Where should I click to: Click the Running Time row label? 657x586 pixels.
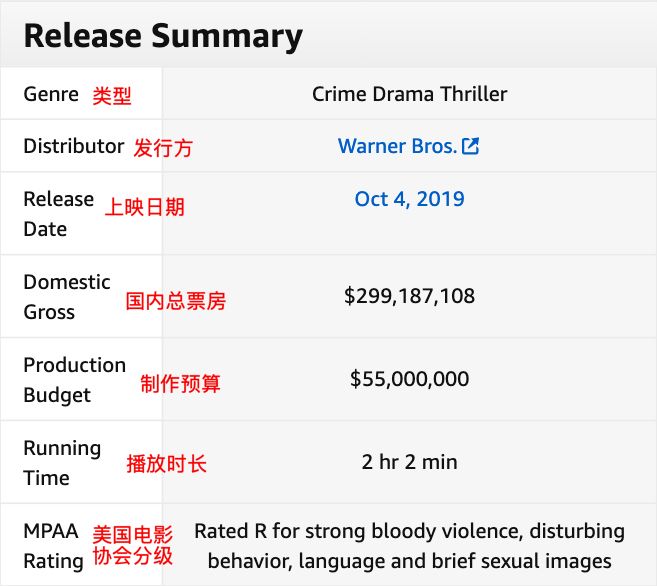point(62,462)
